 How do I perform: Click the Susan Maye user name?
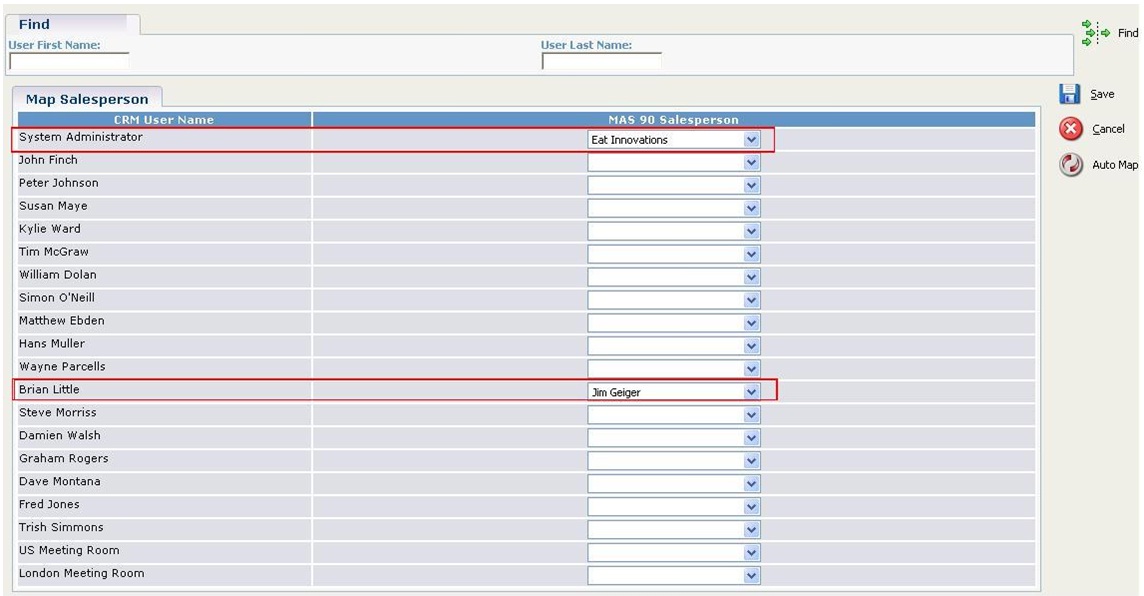53,206
